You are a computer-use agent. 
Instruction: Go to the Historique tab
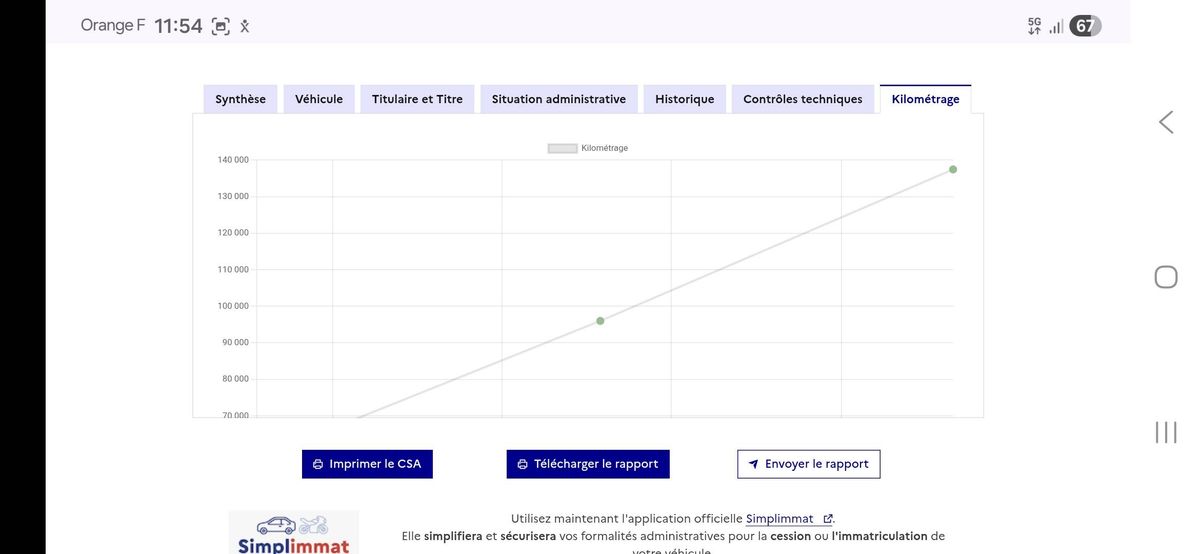[x=685, y=99]
